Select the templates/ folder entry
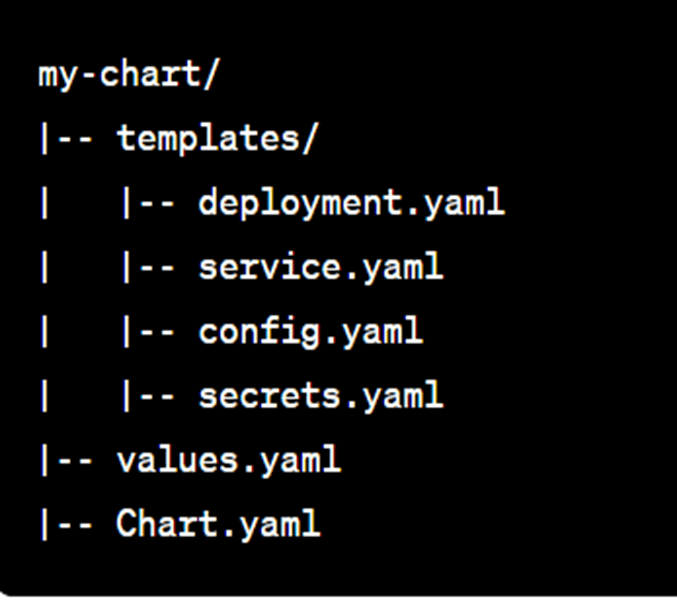 (217, 138)
